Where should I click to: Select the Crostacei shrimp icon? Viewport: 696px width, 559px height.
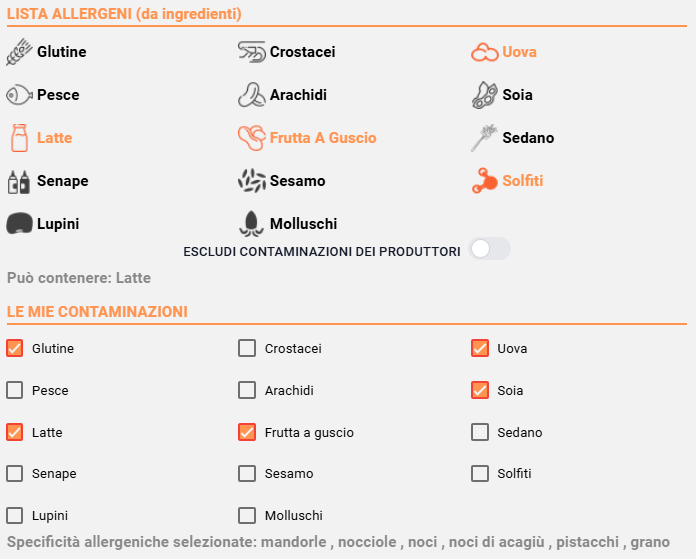tap(252, 52)
